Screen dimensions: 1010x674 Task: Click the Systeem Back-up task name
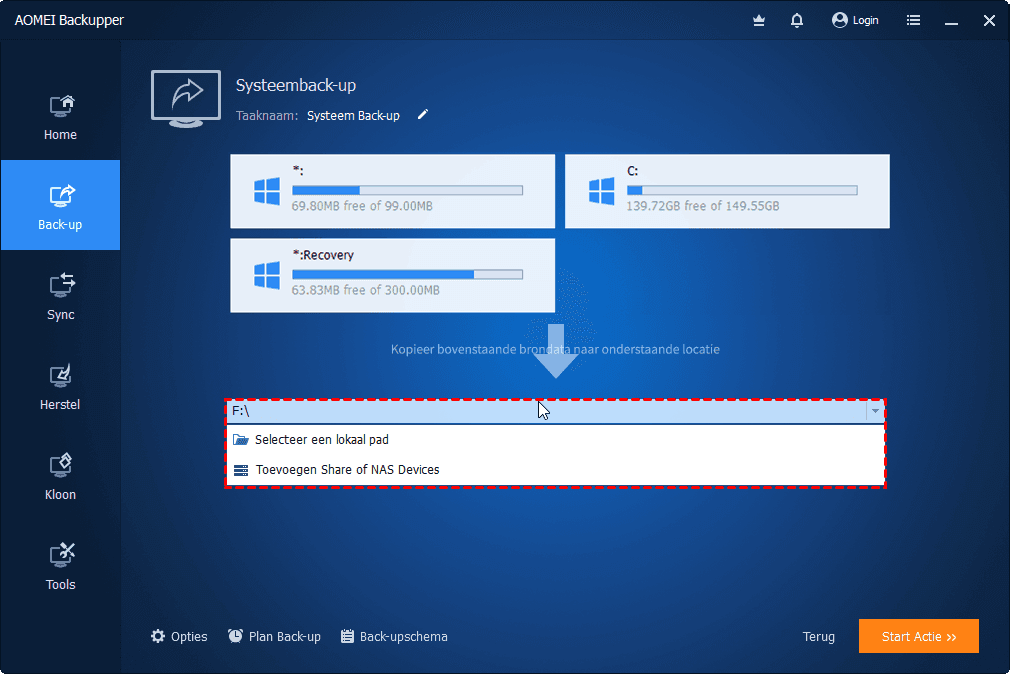[x=353, y=116]
